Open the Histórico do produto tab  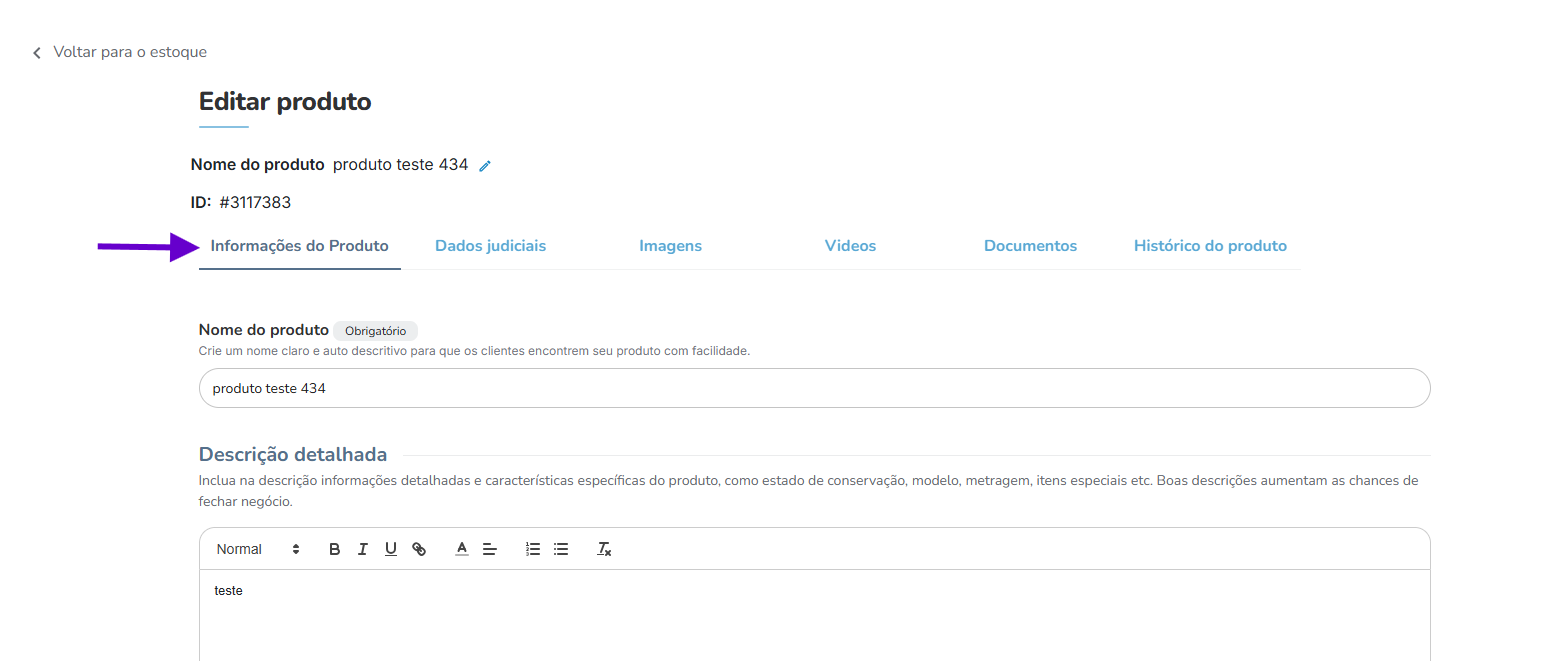tap(1210, 246)
